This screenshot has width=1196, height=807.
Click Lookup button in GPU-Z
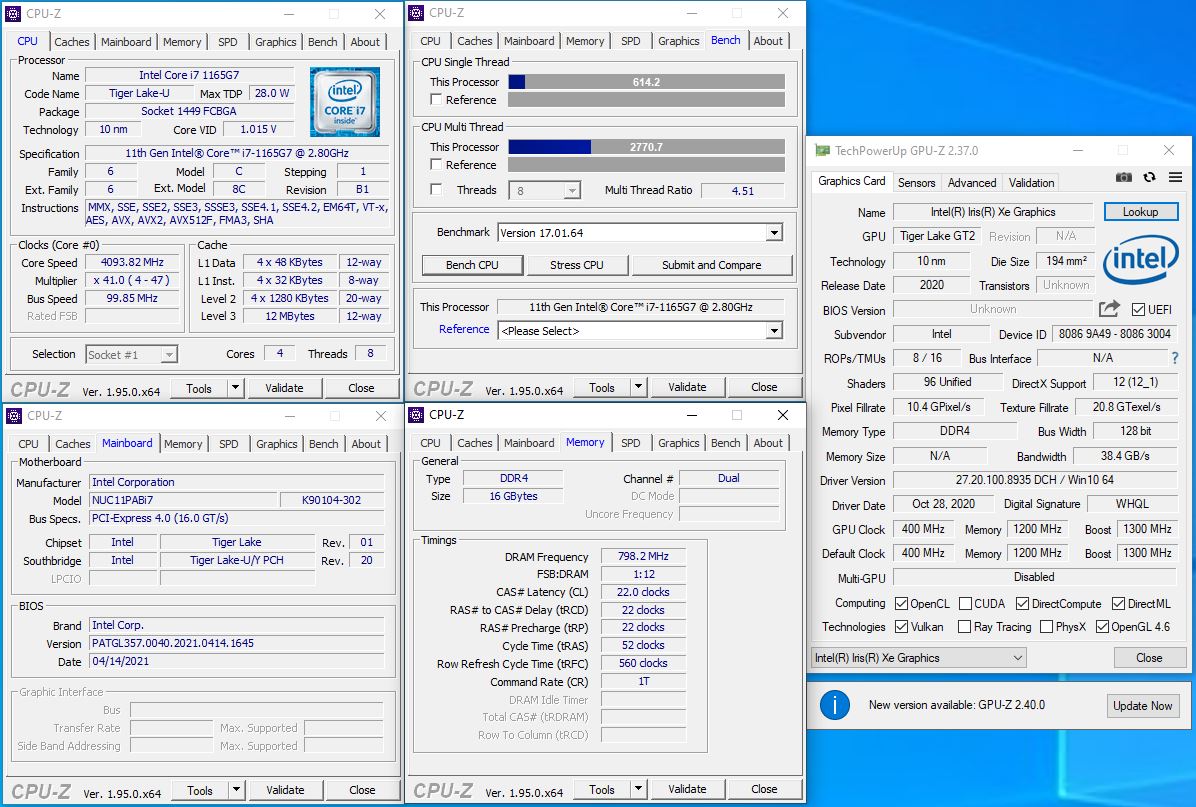pyautogui.click(x=1140, y=212)
